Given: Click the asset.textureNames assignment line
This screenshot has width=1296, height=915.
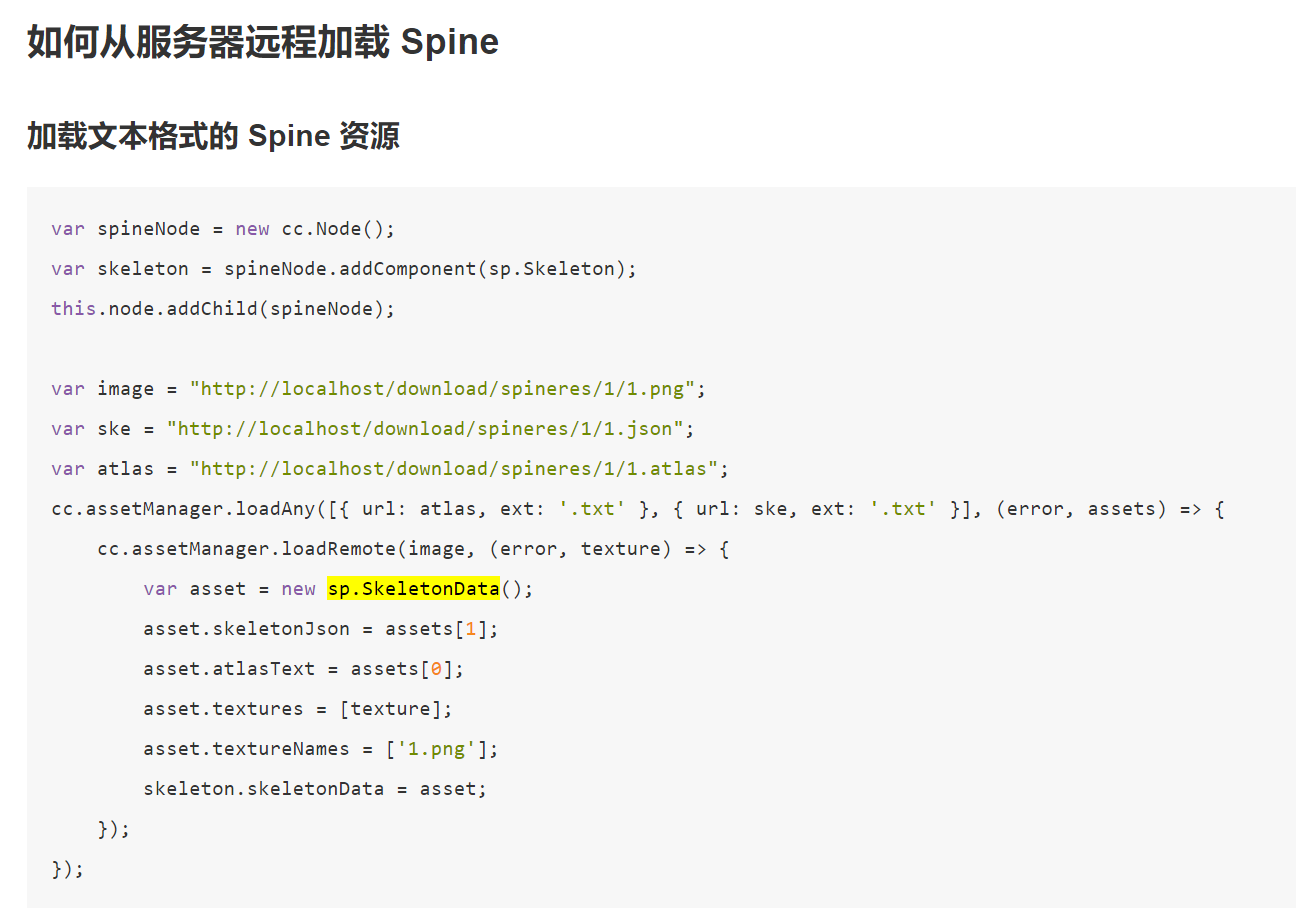Looking at the screenshot, I should [320, 749].
